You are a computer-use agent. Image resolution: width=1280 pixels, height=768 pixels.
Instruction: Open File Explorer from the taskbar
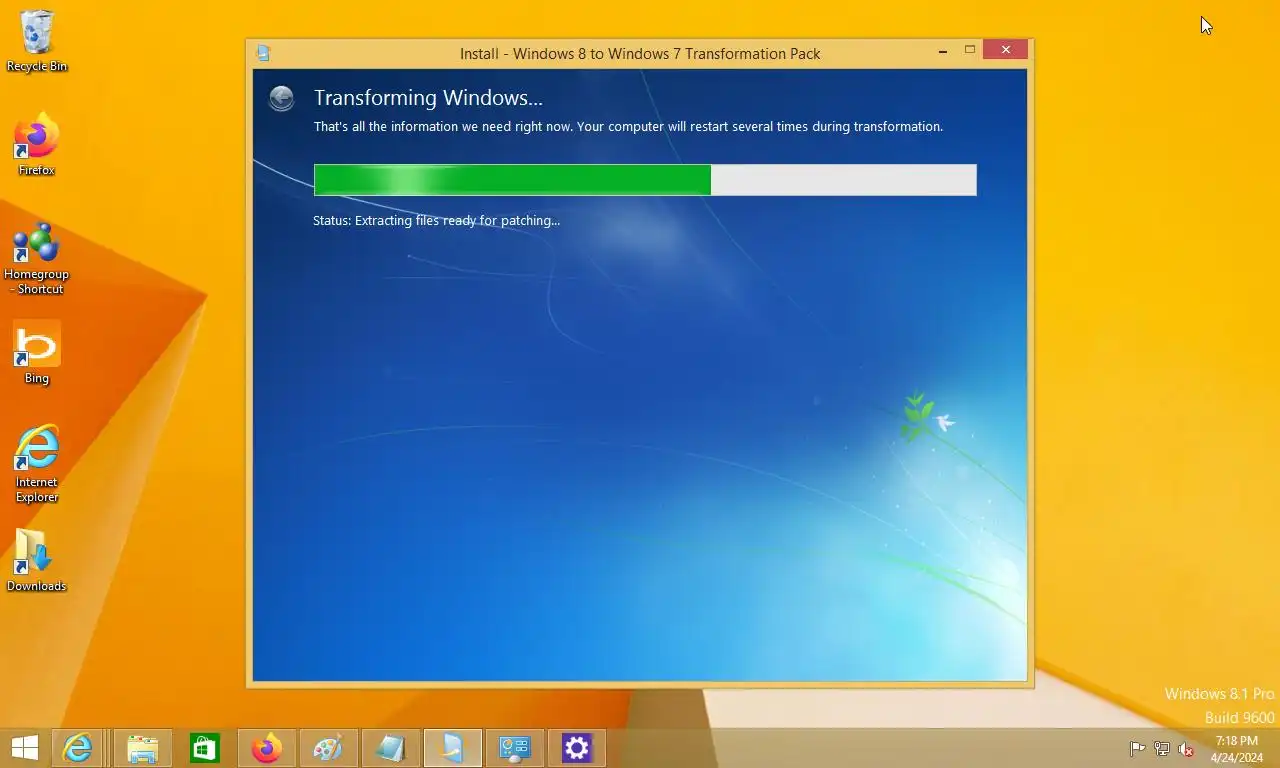pyautogui.click(x=143, y=748)
